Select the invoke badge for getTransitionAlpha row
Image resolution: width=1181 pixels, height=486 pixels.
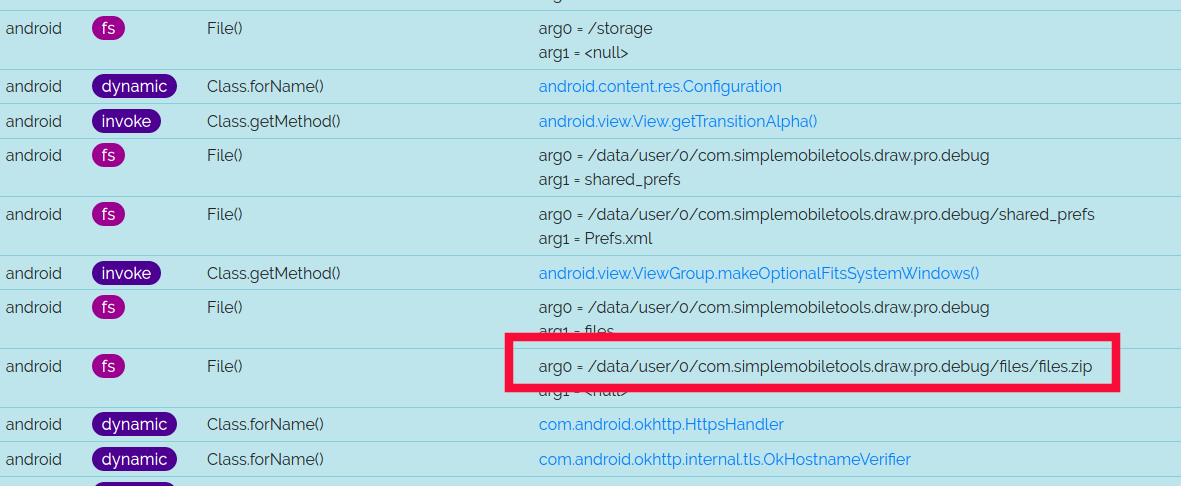click(x=127, y=122)
